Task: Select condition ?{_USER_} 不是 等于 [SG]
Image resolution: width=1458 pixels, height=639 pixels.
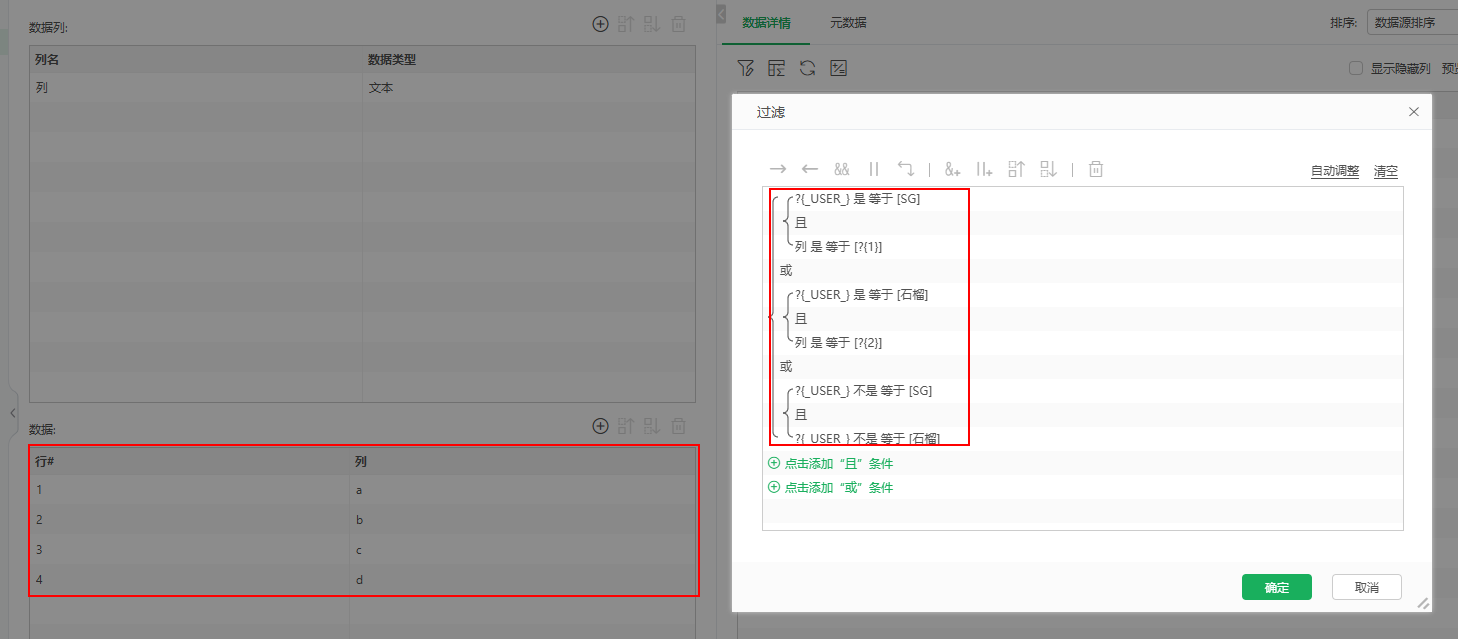Action: [864, 390]
